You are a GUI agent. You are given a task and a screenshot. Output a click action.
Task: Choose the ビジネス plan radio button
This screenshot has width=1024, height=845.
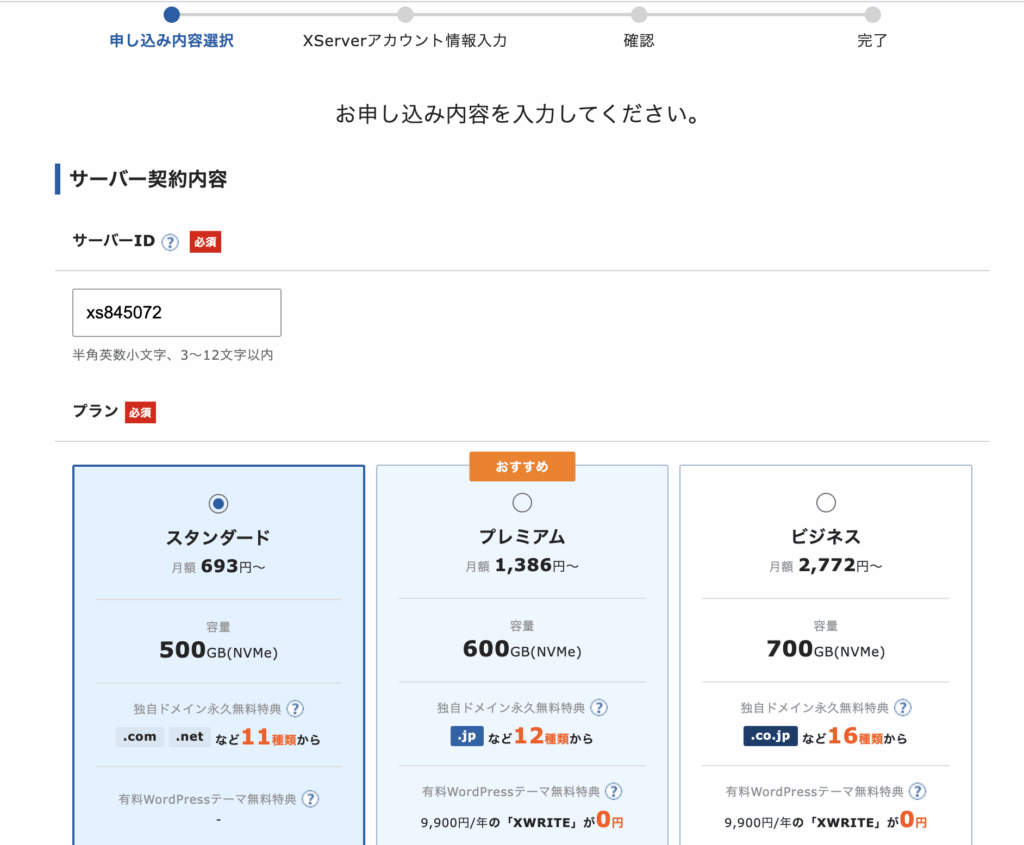point(826,503)
